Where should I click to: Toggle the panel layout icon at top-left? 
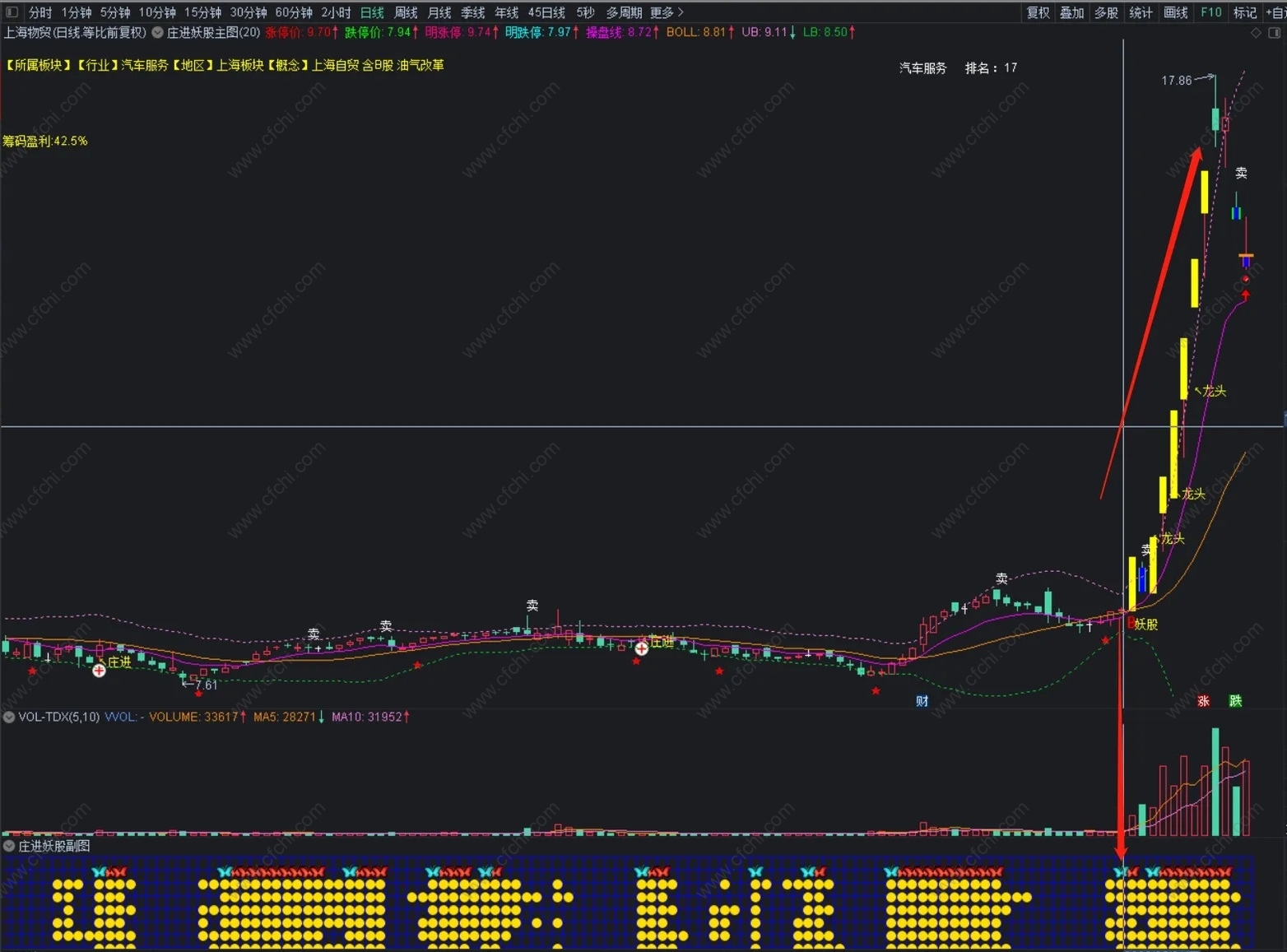(12, 12)
